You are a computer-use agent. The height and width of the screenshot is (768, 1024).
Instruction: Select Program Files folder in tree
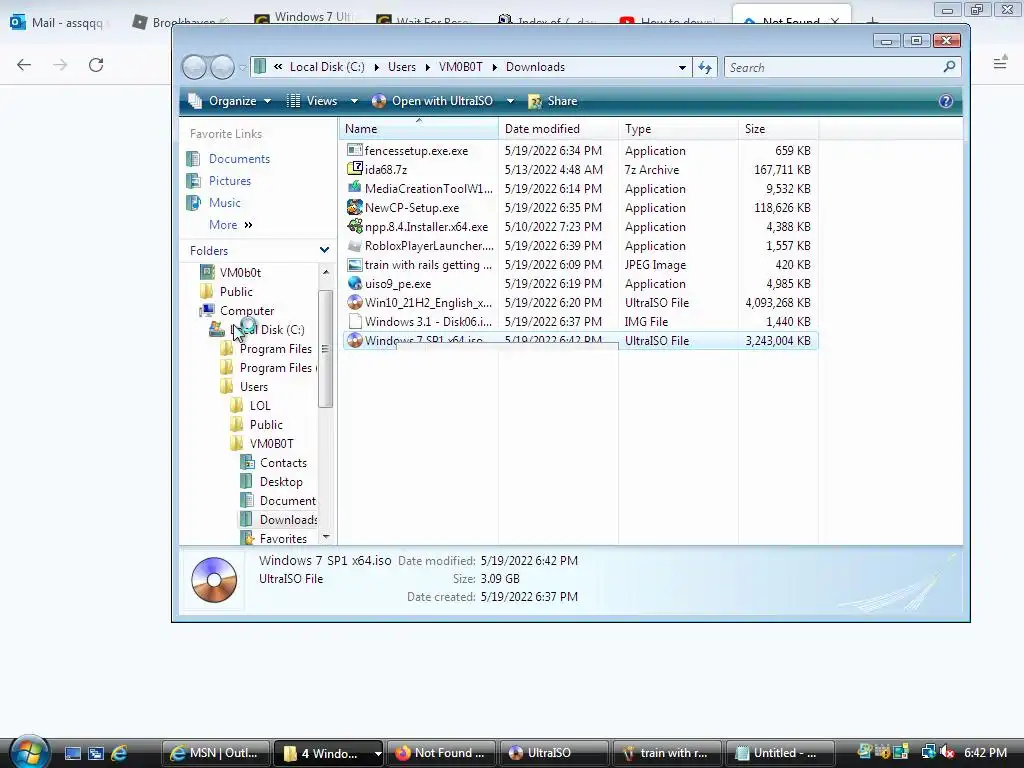point(276,349)
